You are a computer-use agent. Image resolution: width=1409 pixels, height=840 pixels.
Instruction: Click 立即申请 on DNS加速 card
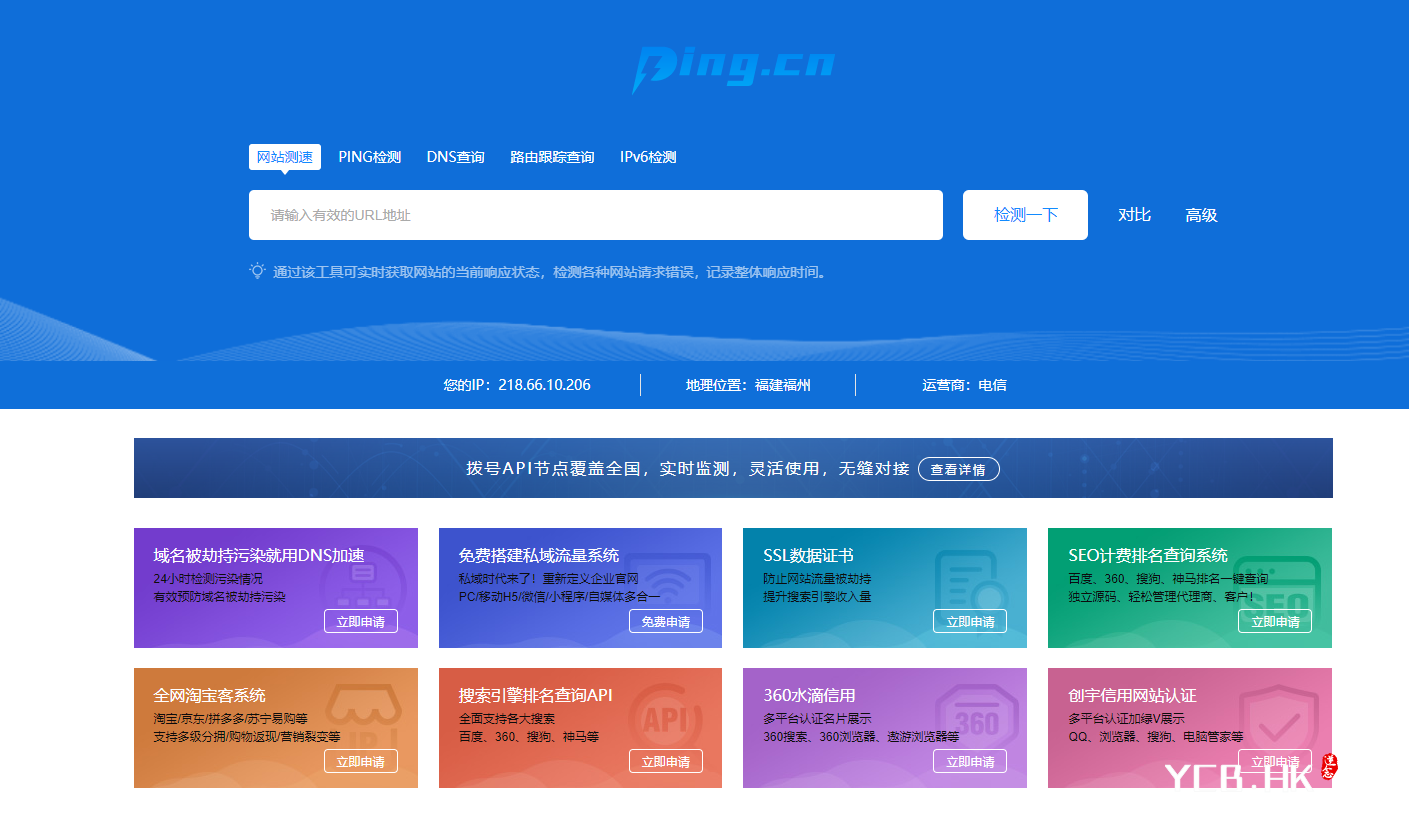pos(361,621)
